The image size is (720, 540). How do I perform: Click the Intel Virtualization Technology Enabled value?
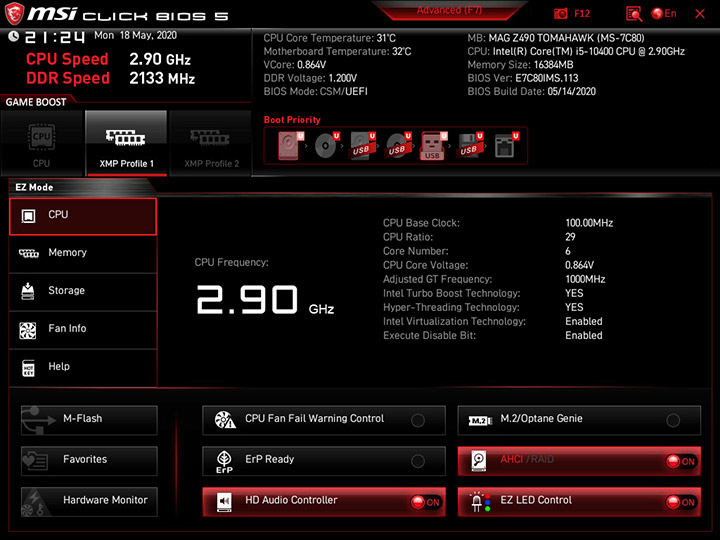(x=584, y=321)
